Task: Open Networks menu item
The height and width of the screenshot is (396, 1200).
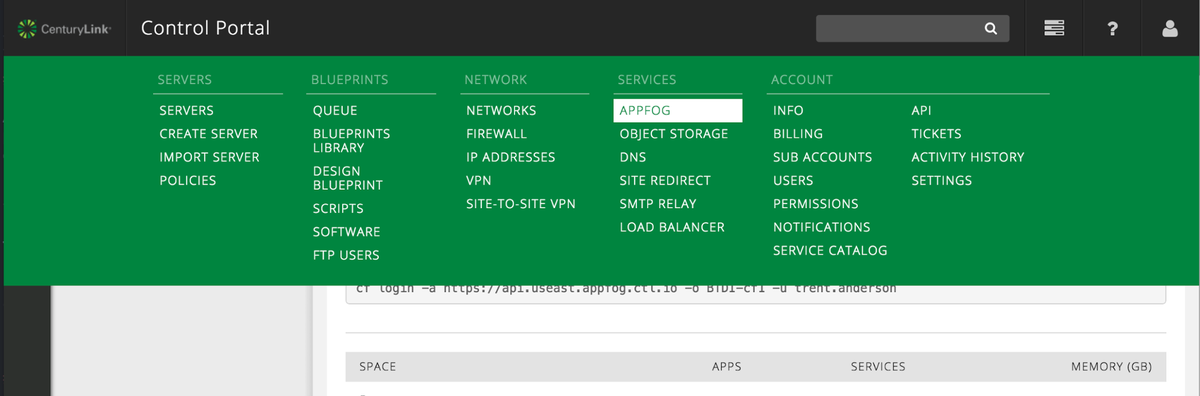Action: pyautogui.click(x=501, y=110)
